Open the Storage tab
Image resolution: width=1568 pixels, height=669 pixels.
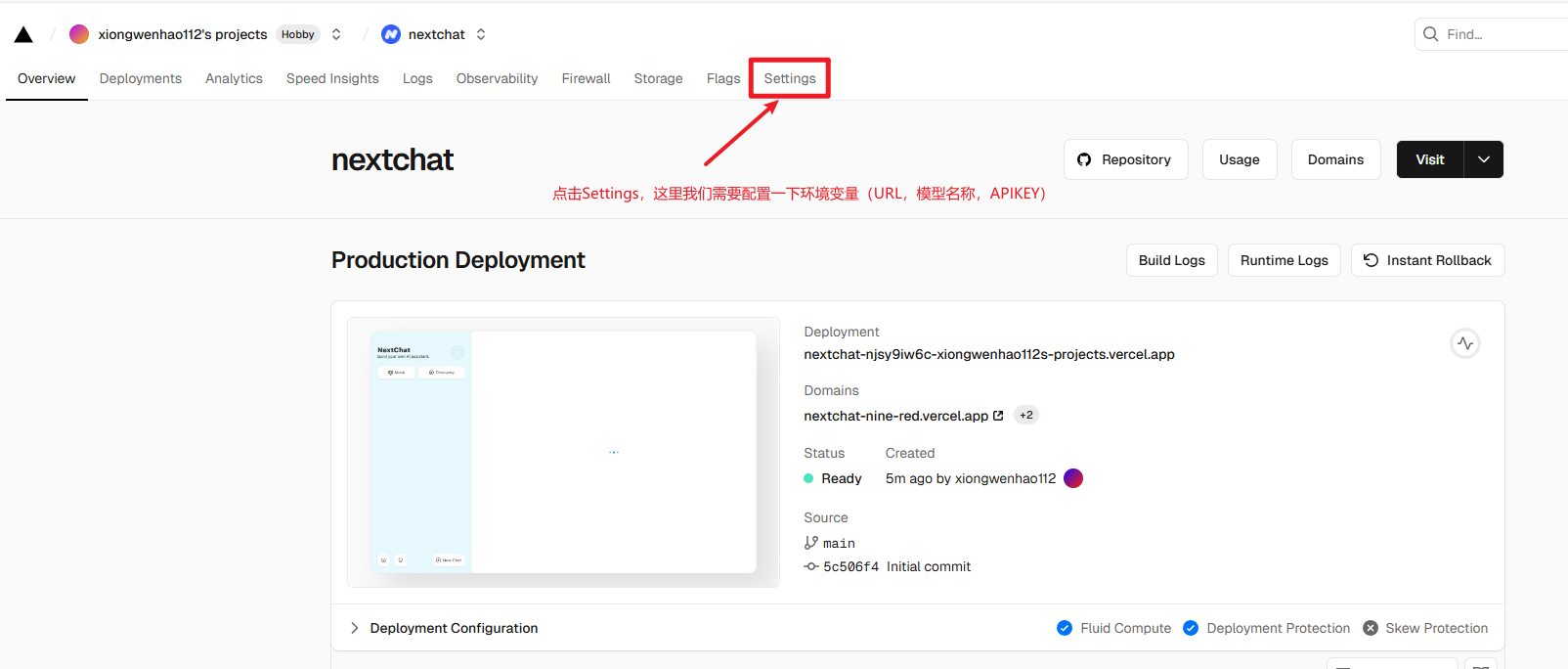click(x=658, y=78)
